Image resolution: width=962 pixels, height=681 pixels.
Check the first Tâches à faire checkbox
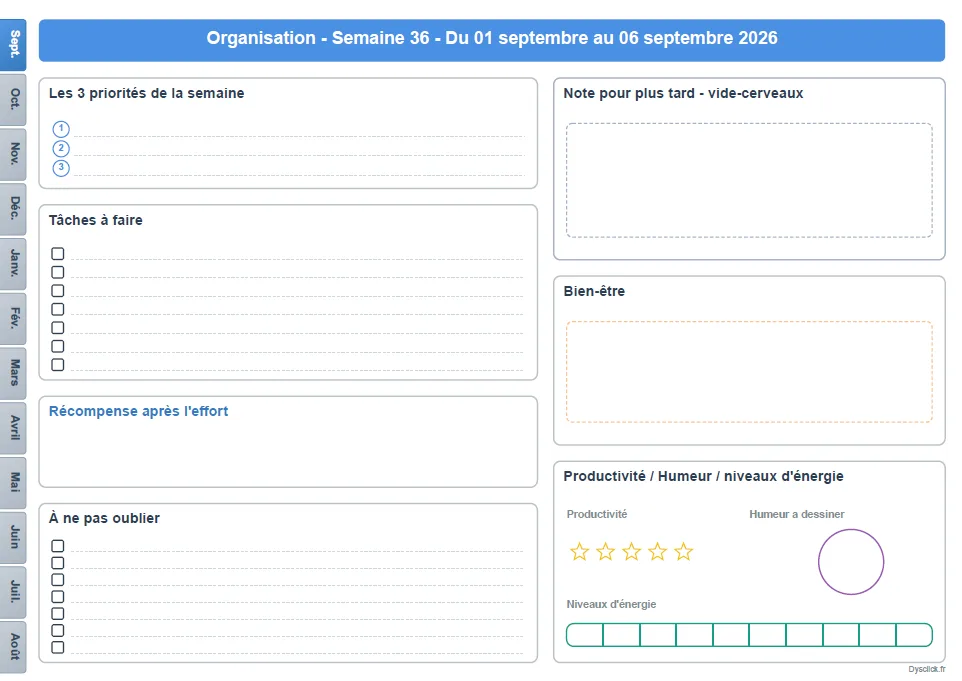coord(58,253)
